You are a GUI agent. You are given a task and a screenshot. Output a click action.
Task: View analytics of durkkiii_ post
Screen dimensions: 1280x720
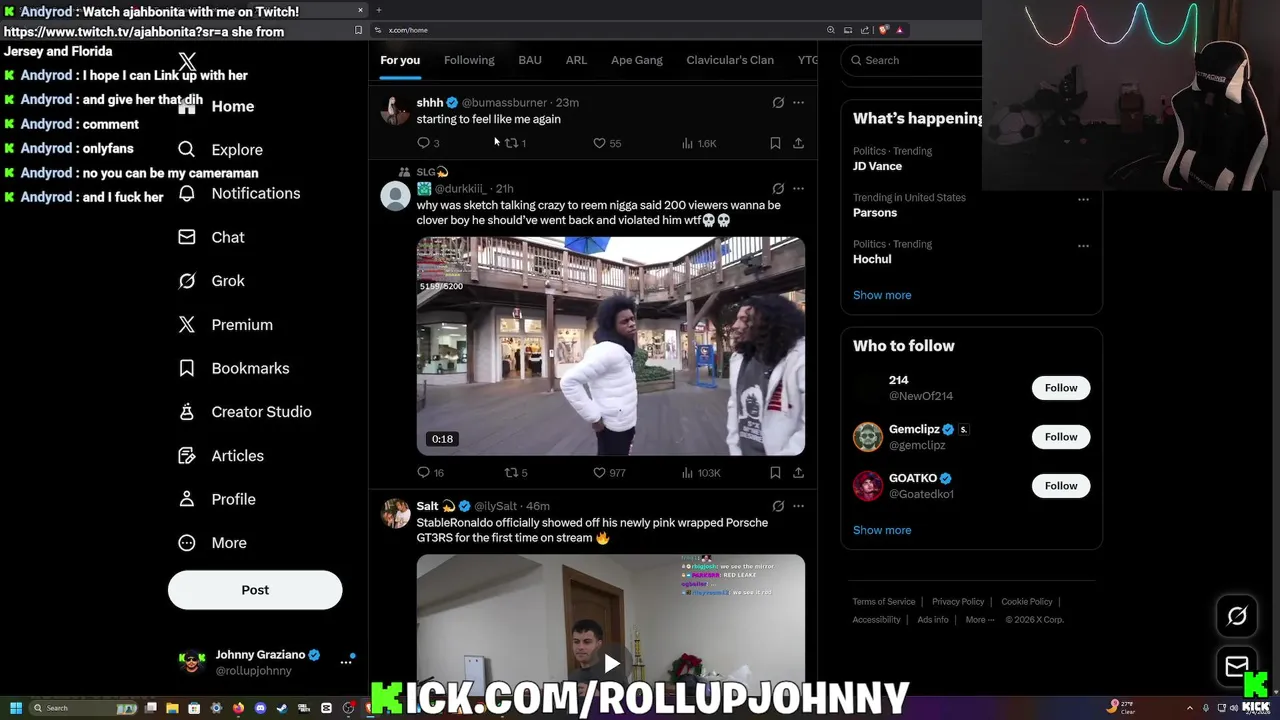[701, 472]
